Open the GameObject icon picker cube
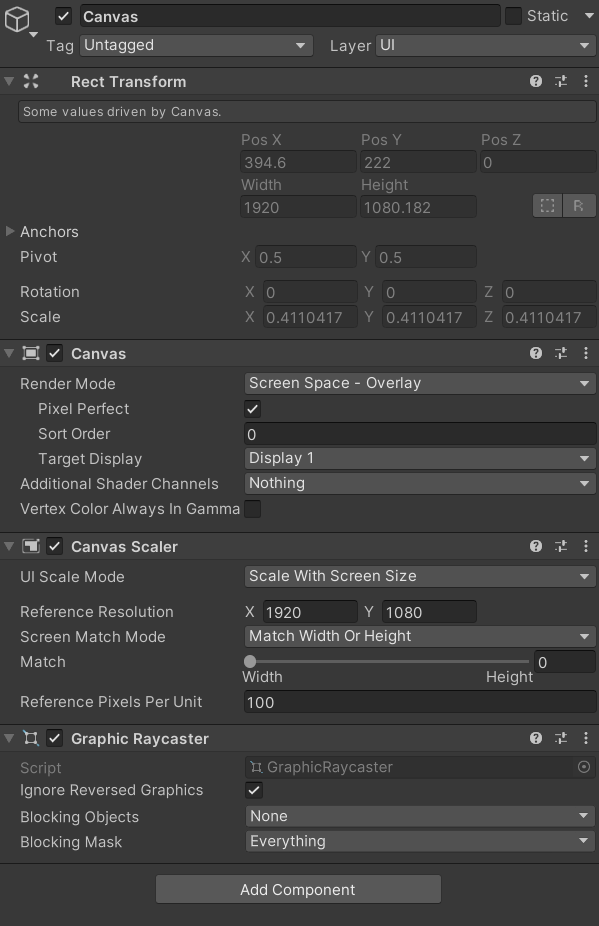This screenshot has width=599, height=926. 17,19
